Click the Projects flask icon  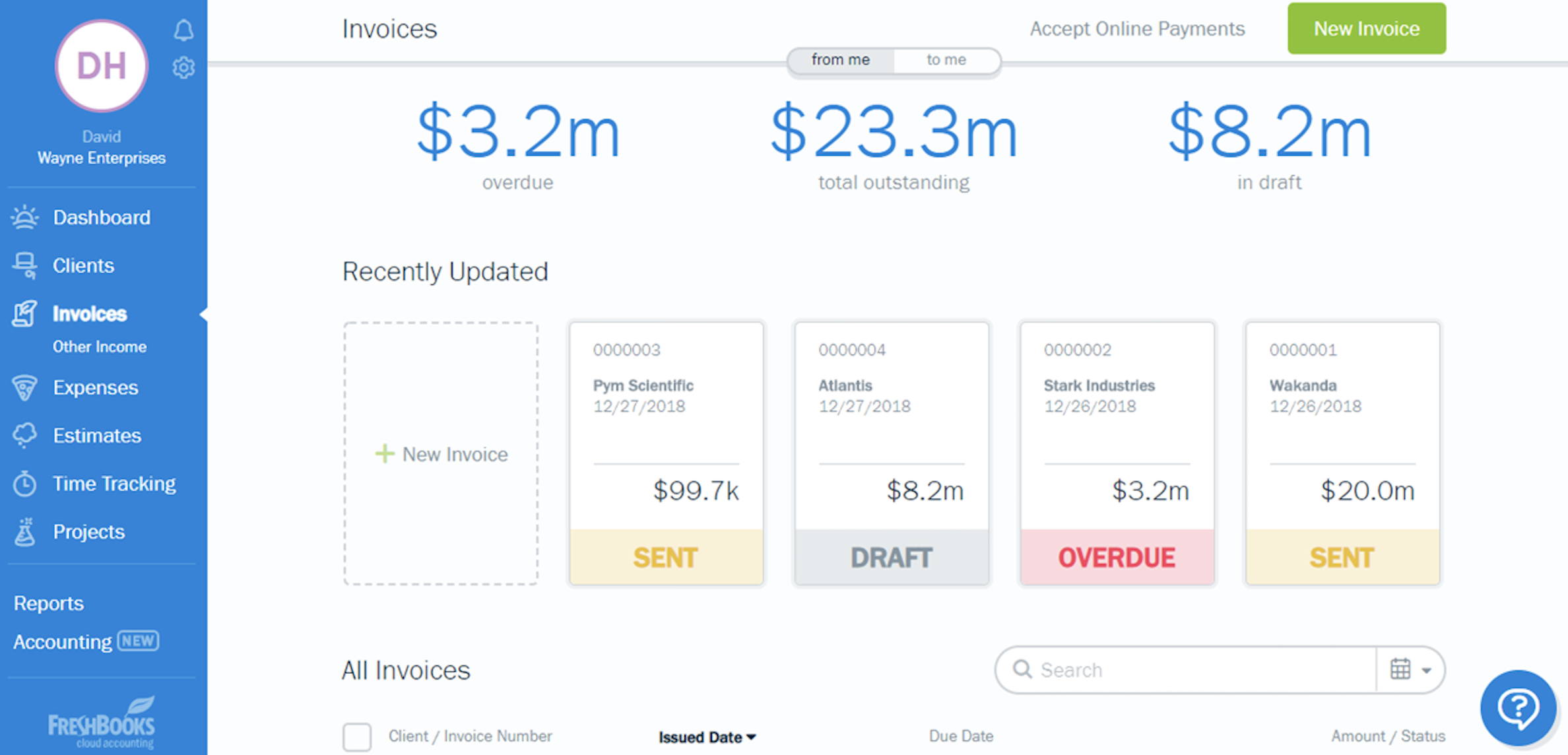pos(25,532)
